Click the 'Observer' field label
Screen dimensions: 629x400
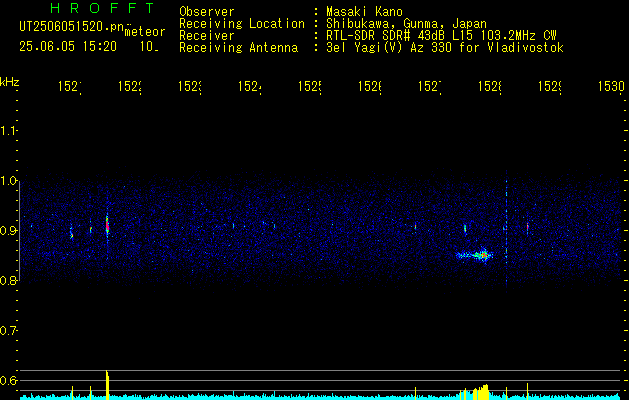coord(207,12)
